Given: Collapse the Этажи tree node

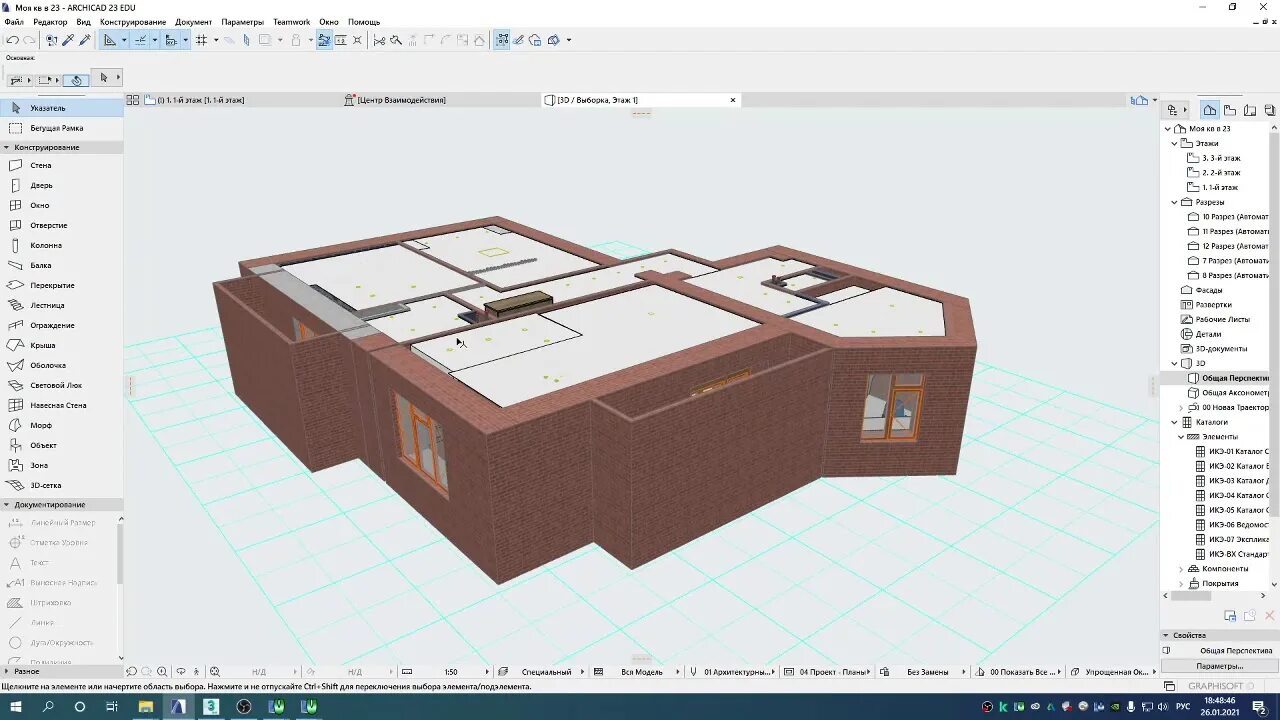Looking at the screenshot, I should pyautogui.click(x=1175, y=144).
